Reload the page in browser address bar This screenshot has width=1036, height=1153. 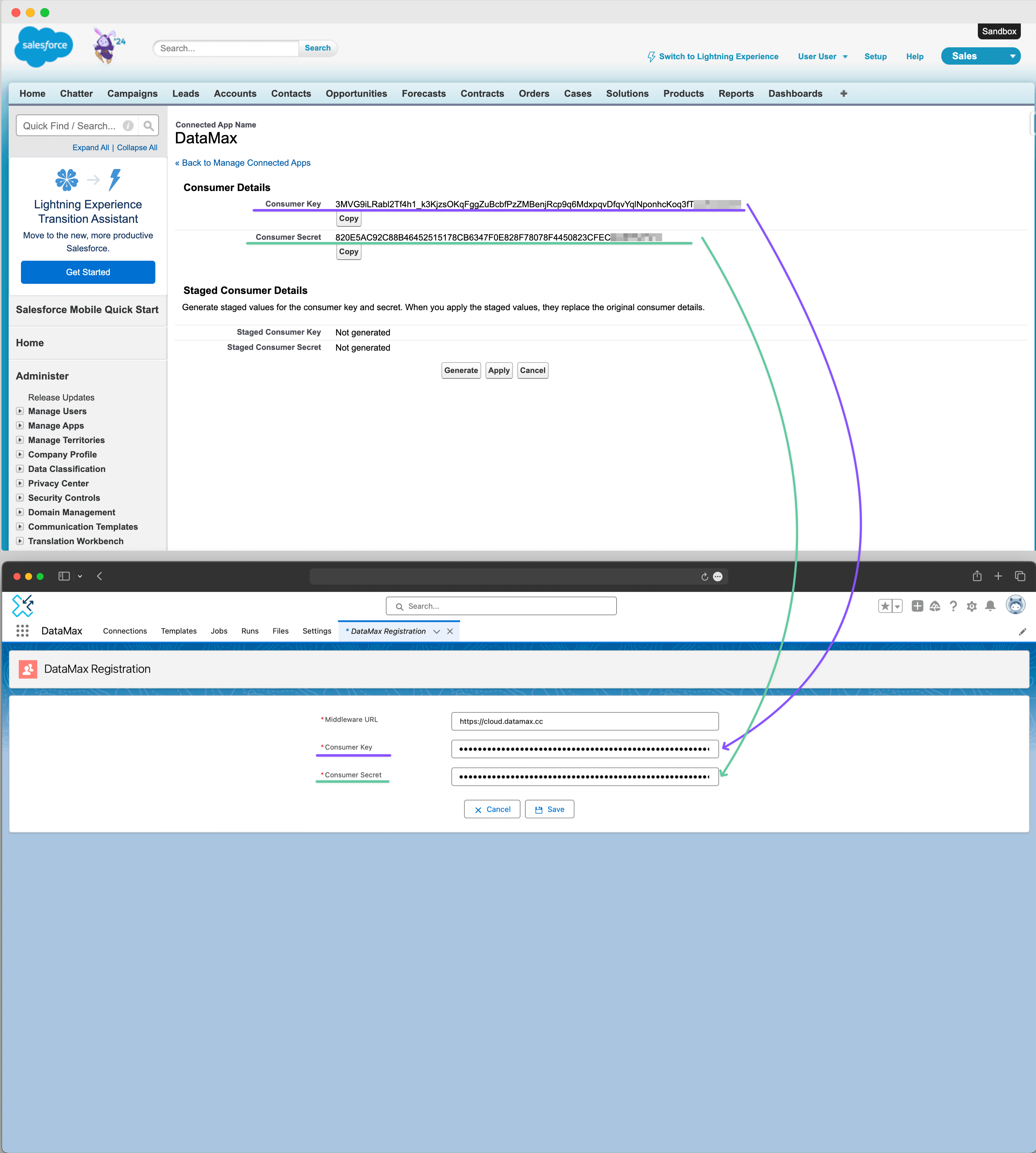click(705, 576)
